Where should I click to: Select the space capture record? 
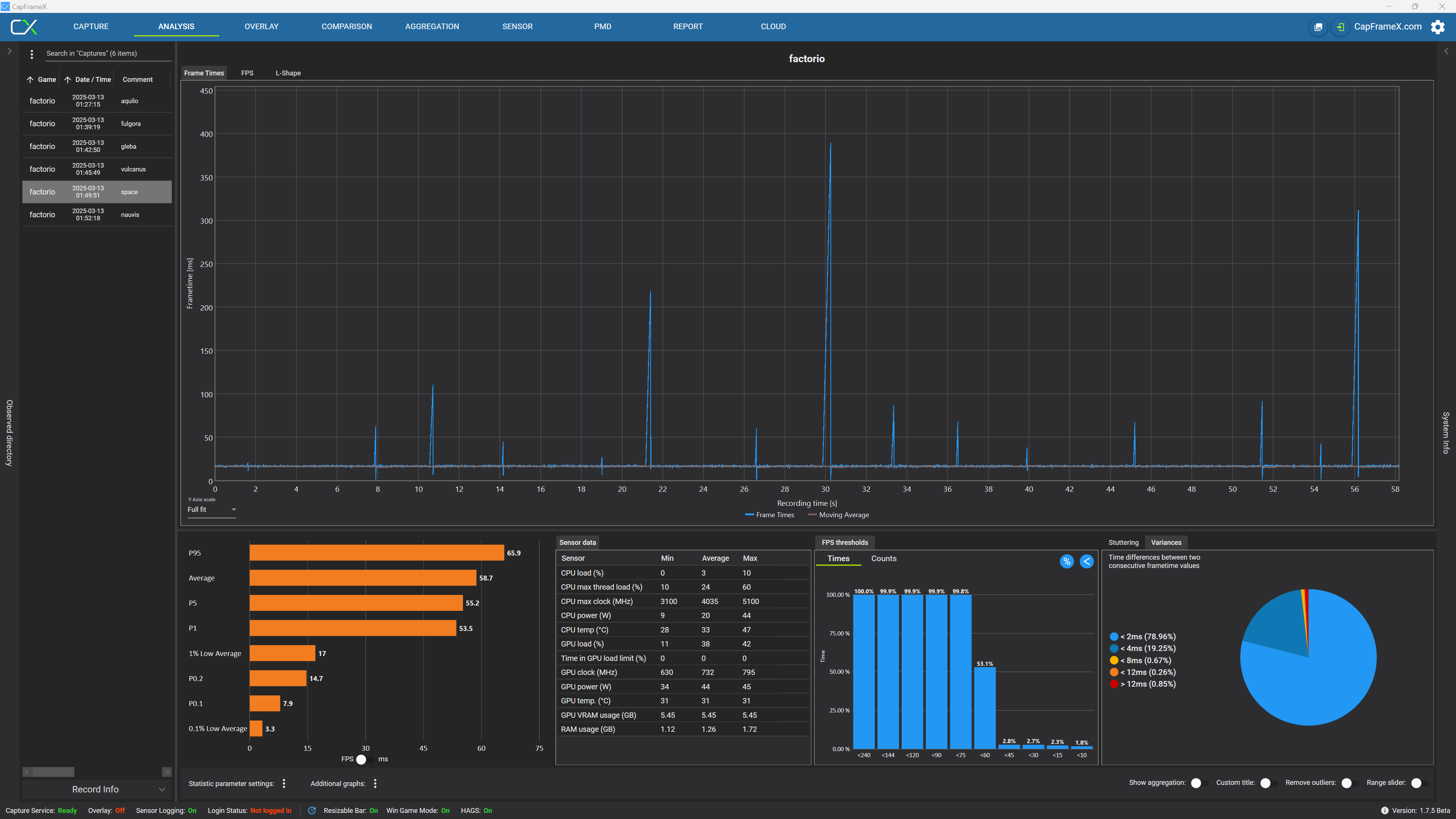pos(97,192)
